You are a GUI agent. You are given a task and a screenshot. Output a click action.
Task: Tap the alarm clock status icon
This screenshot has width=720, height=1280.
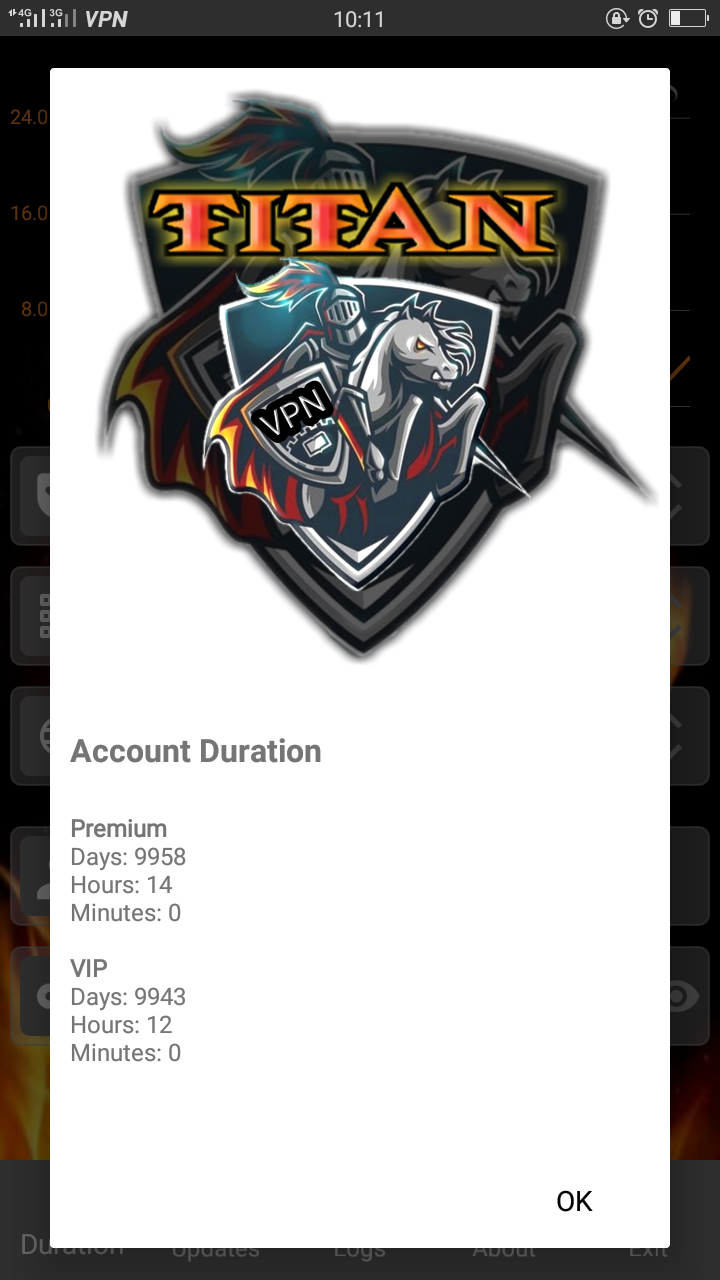click(x=648, y=19)
